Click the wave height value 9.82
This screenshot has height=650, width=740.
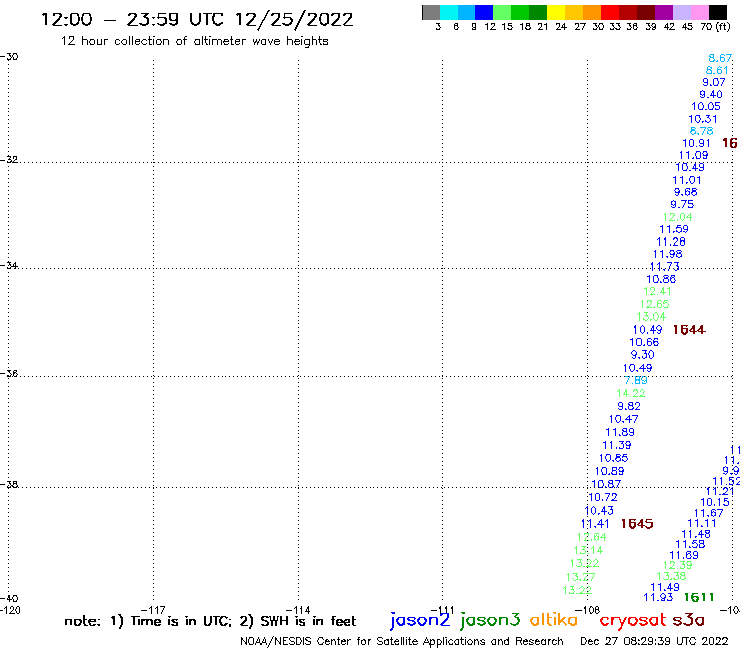(x=629, y=406)
